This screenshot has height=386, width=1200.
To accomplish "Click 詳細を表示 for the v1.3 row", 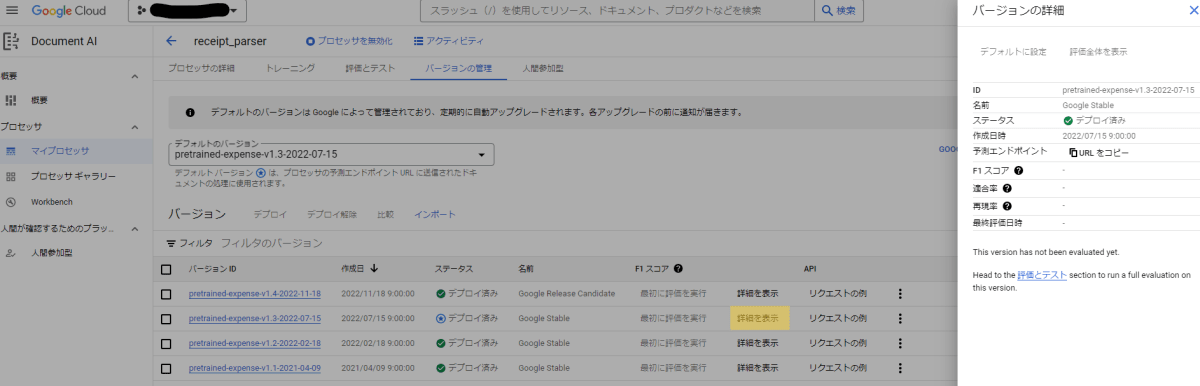I will (758, 318).
